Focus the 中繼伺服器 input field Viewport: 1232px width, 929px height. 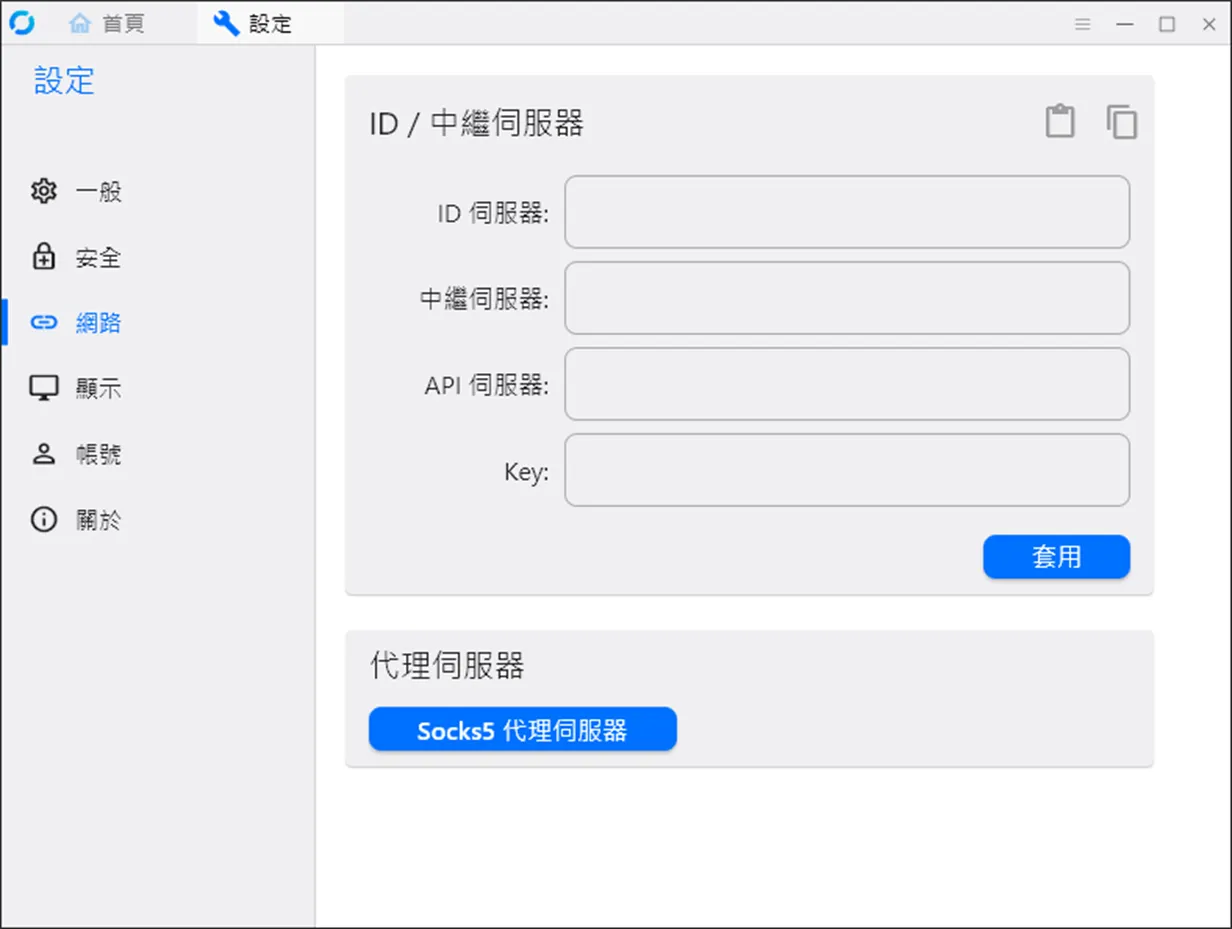click(847, 298)
